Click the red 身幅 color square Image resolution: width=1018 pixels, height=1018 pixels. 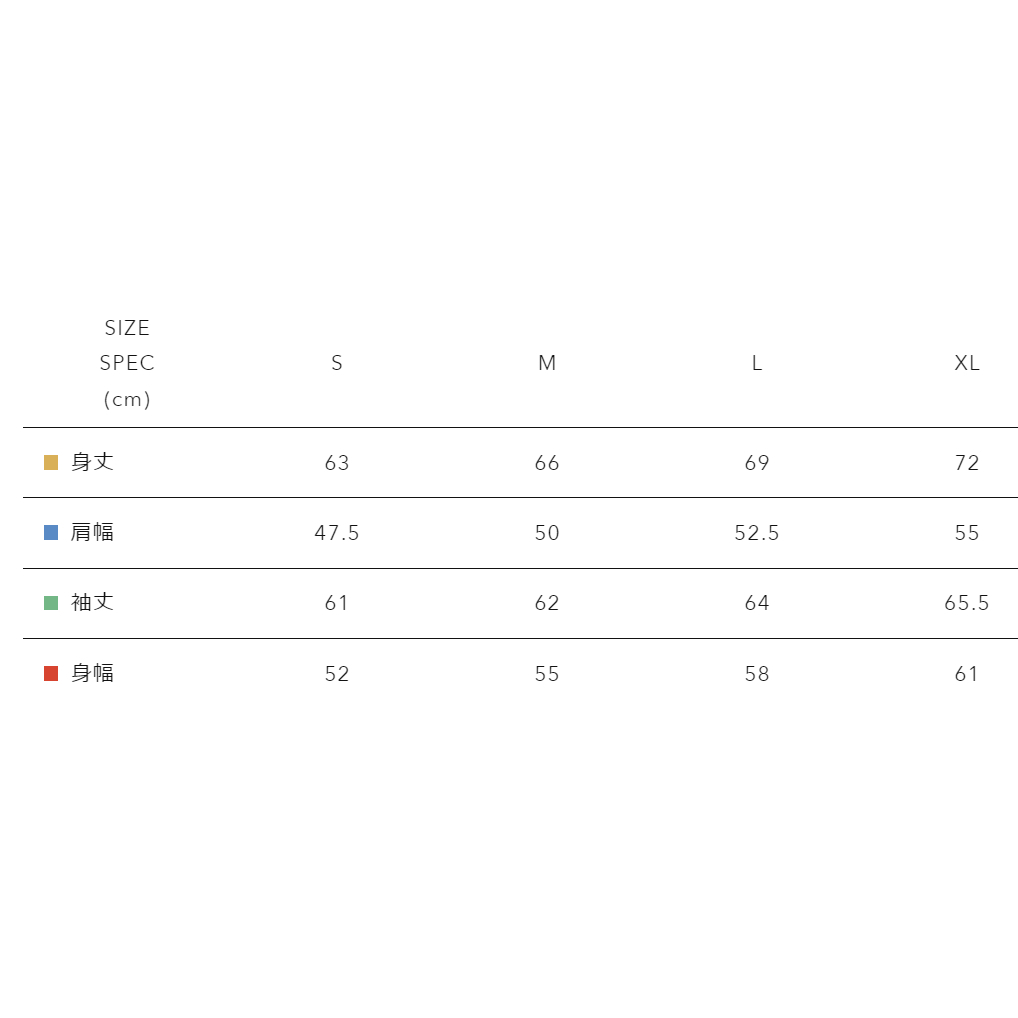tap(51, 673)
